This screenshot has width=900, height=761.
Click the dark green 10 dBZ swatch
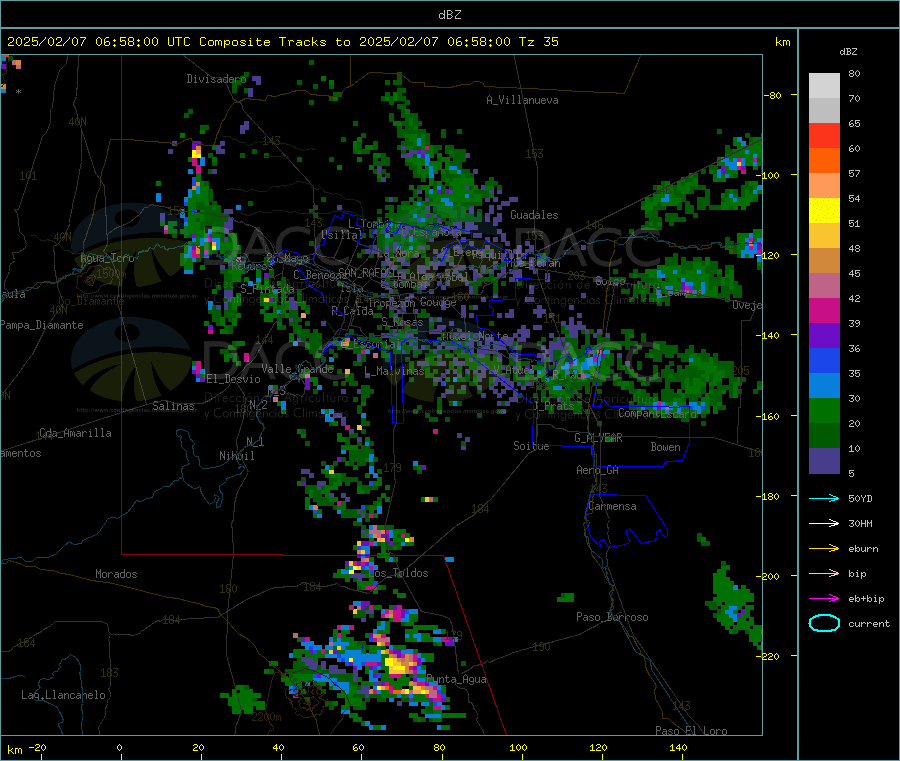(x=824, y=436)
